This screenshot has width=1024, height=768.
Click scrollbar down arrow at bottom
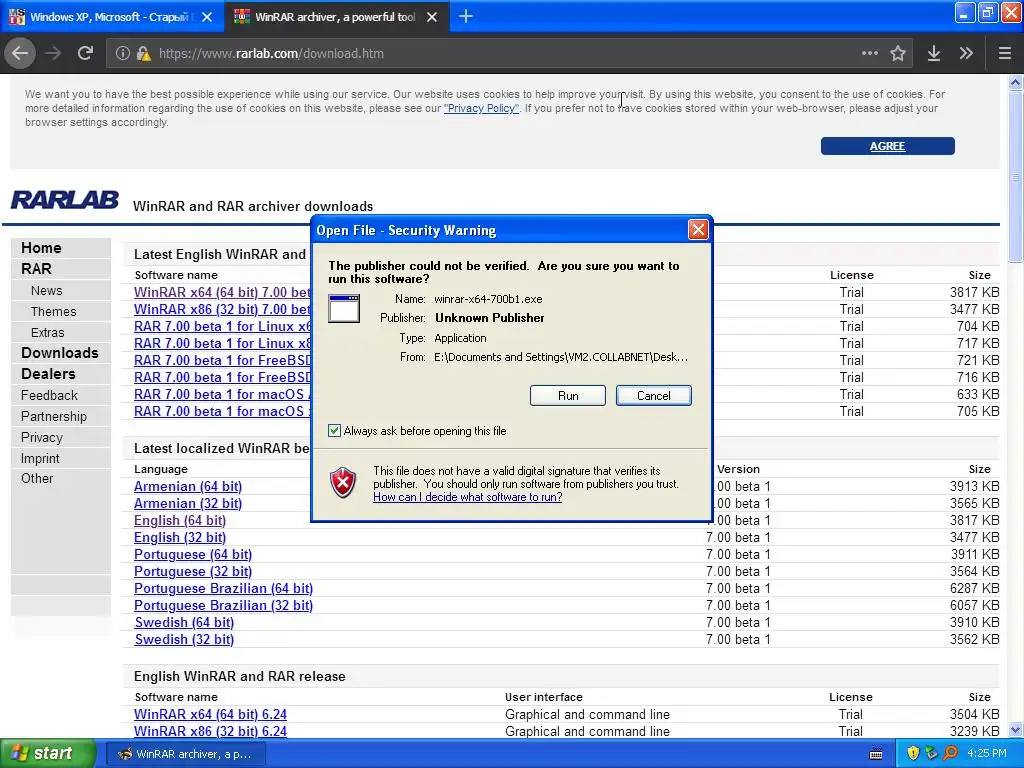pos(1016,730)
